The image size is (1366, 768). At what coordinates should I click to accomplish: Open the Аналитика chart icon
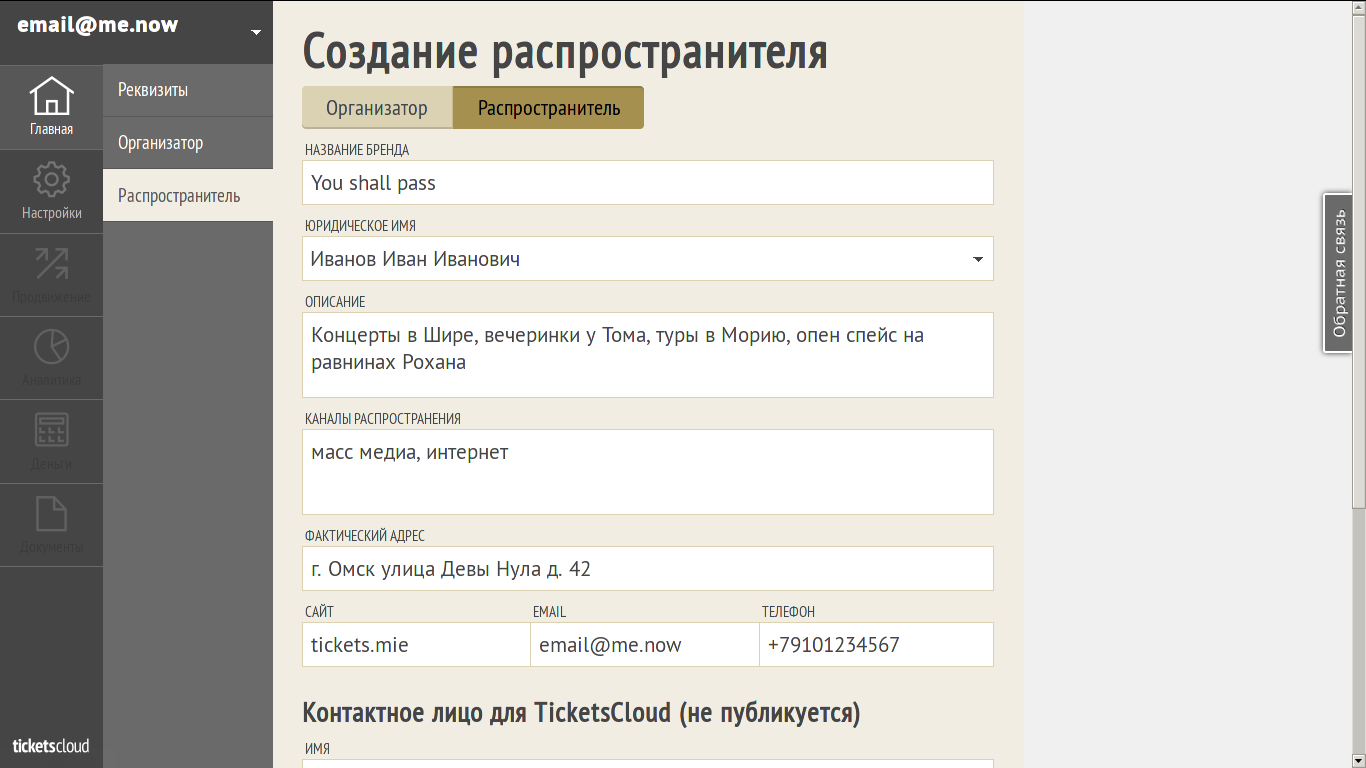click(x=51, y=357)
